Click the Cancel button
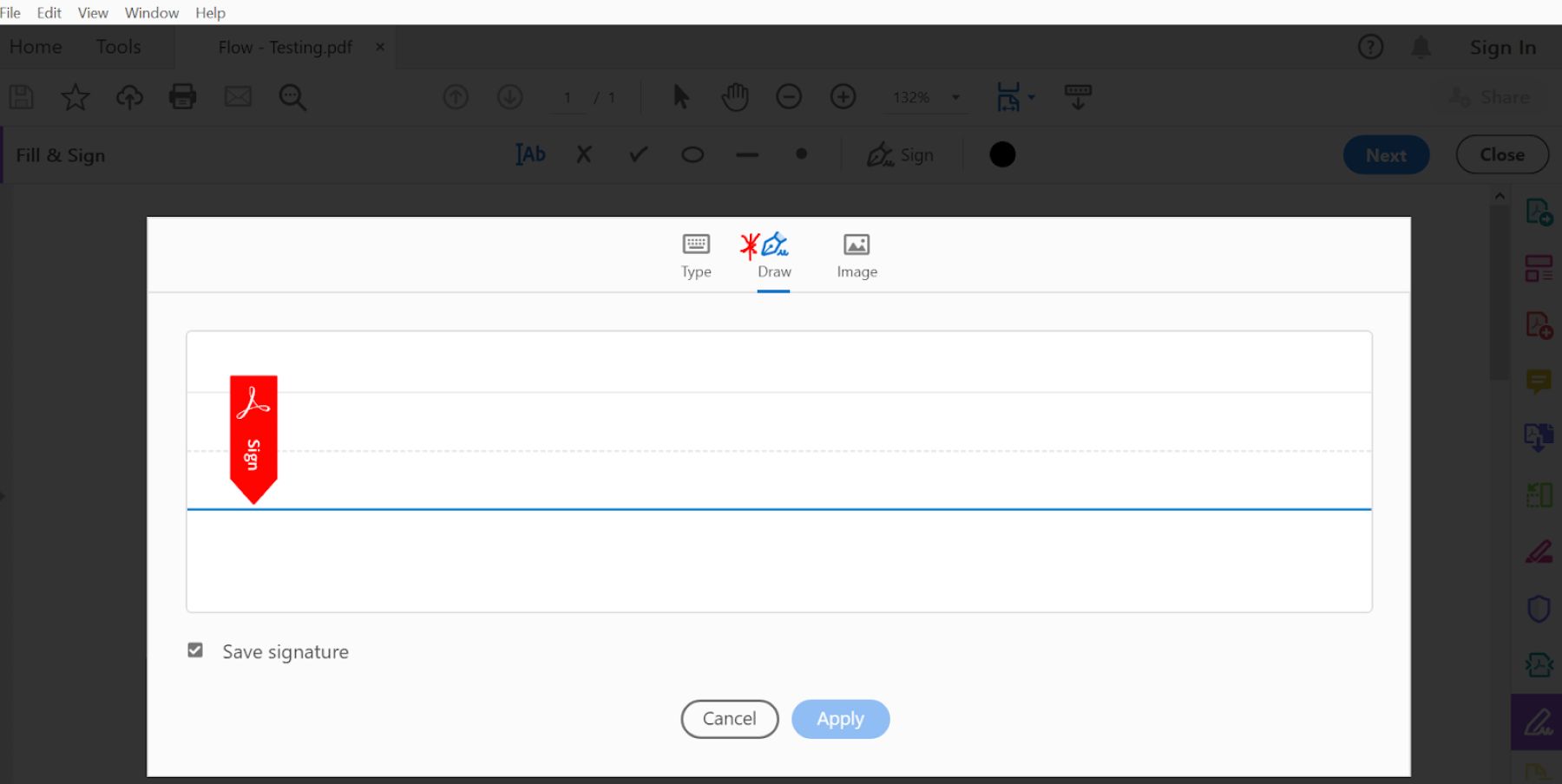 click(730, 719)
